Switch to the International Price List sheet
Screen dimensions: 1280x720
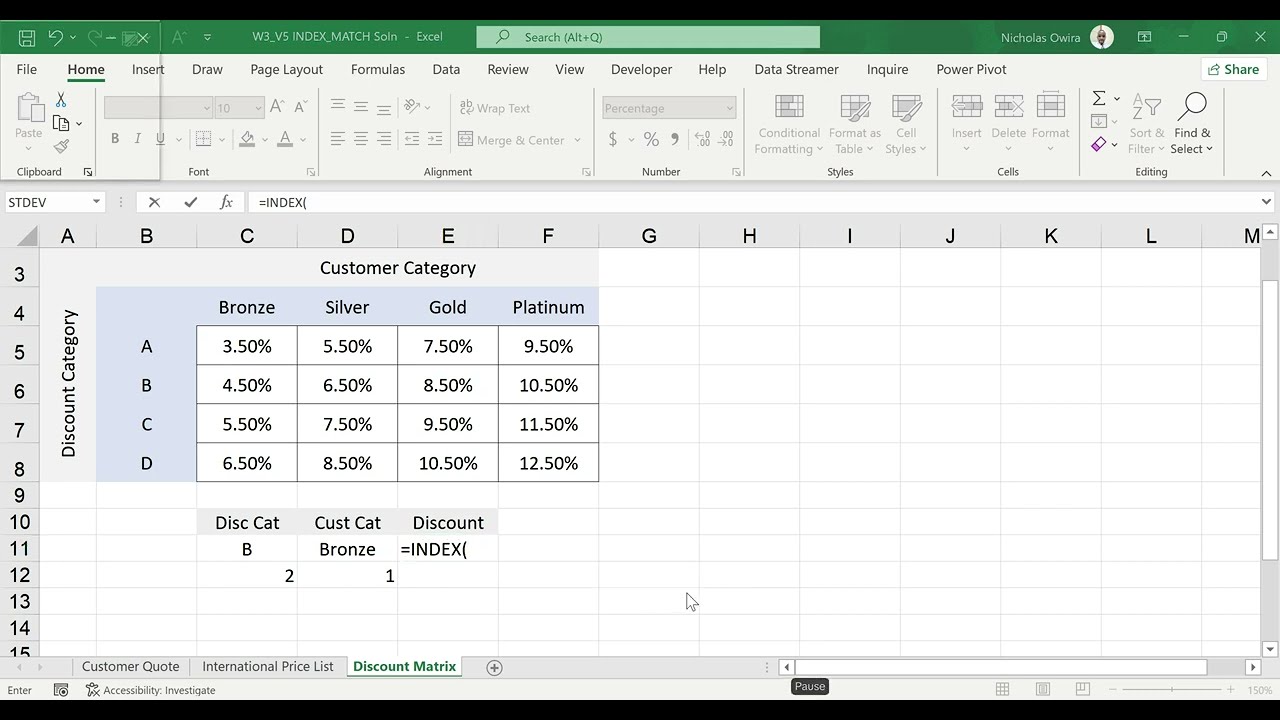[268, 666]
